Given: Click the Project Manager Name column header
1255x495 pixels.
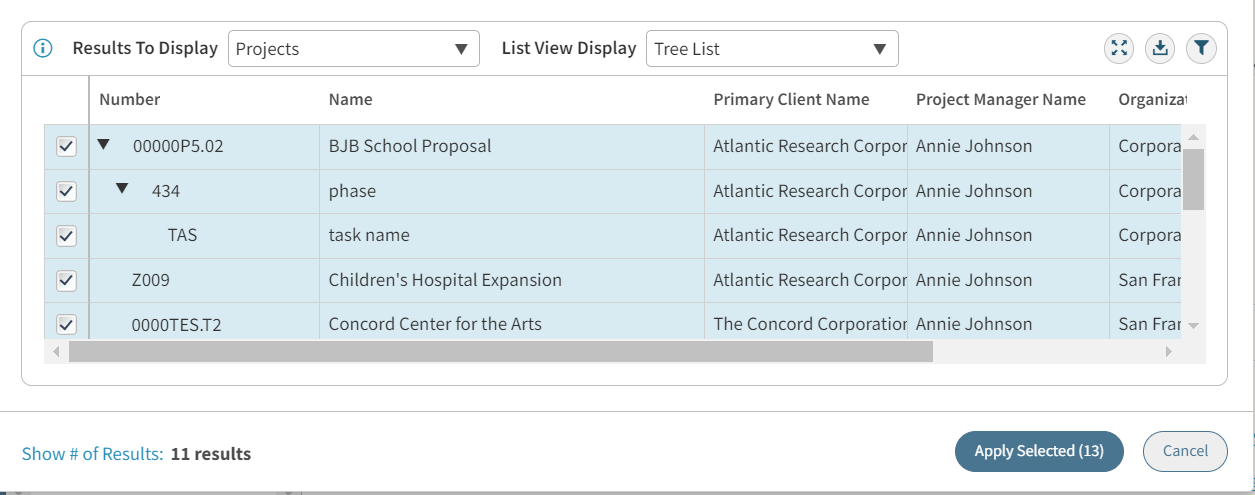Looking at the screenshot, I should pos(1000,99).
